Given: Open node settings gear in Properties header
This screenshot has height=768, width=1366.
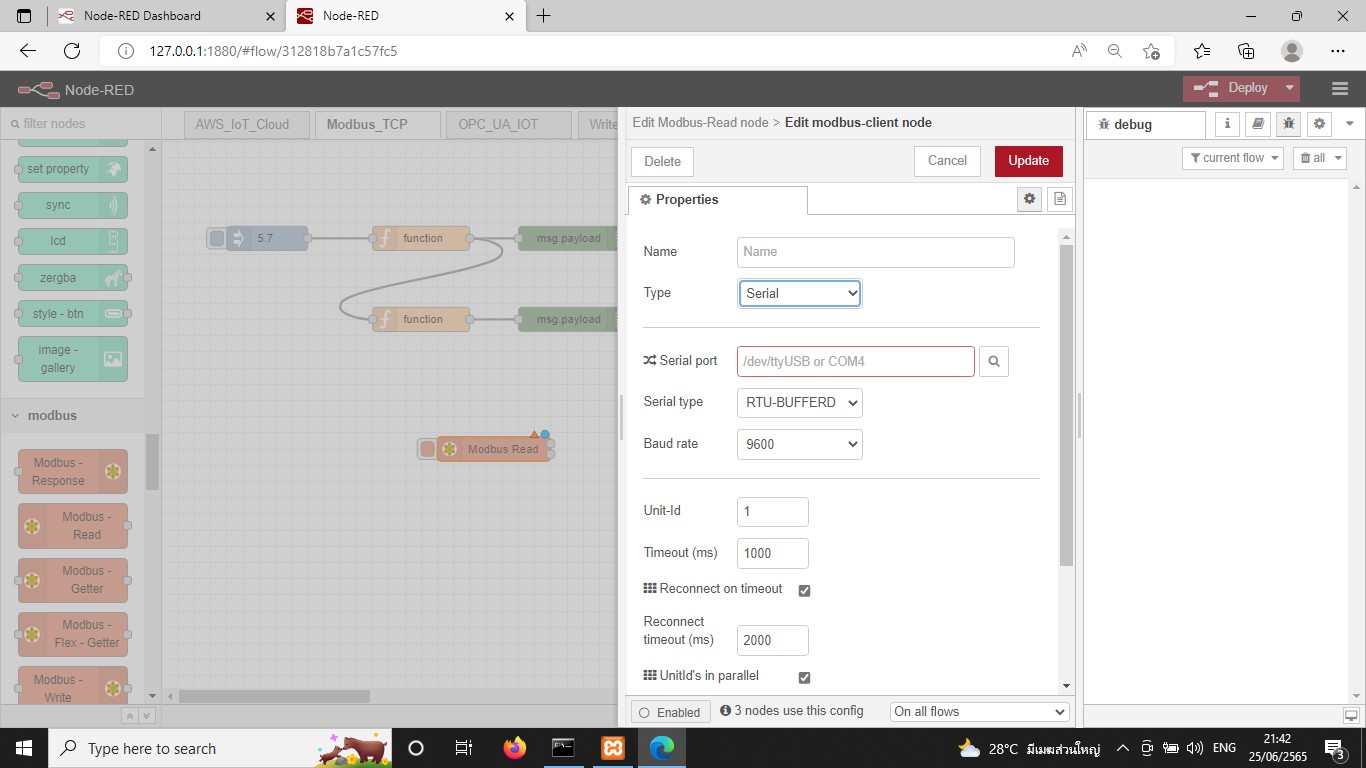Looking at the screenshot, I should [1029, 199].
